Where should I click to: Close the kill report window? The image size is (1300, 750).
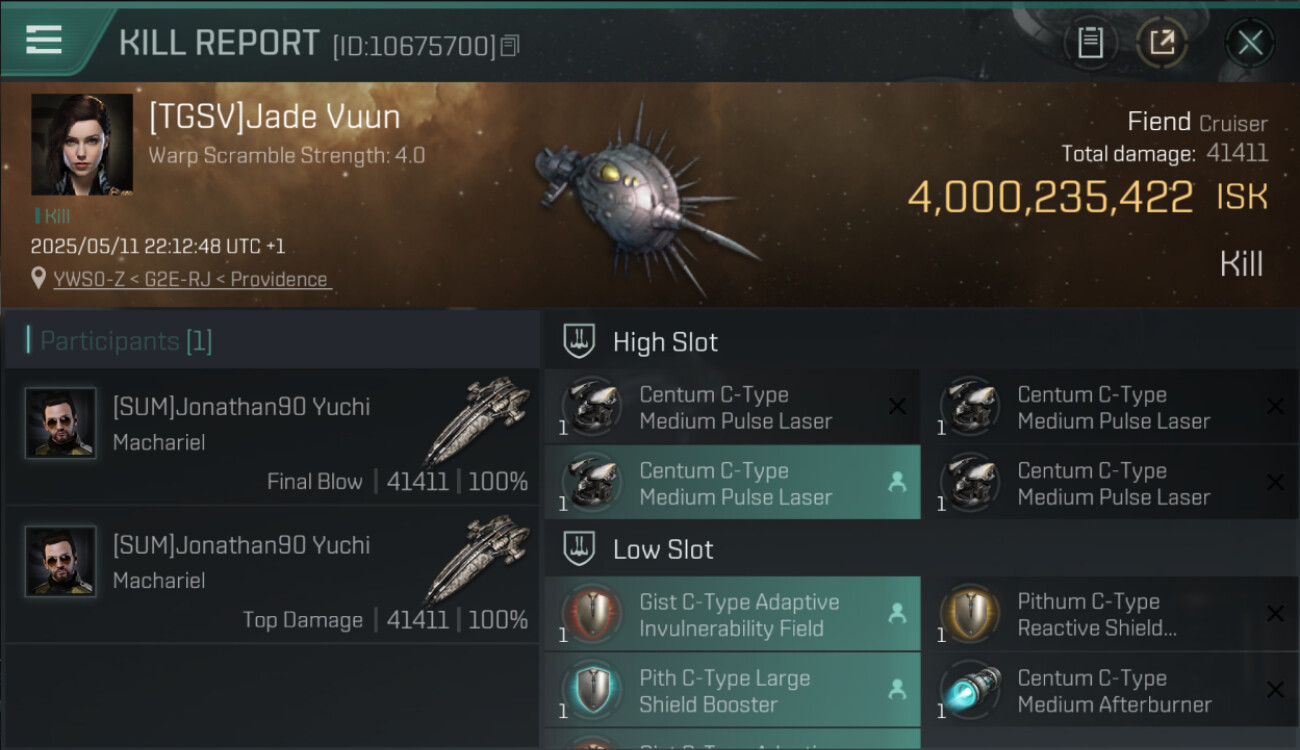(1249, 43)
